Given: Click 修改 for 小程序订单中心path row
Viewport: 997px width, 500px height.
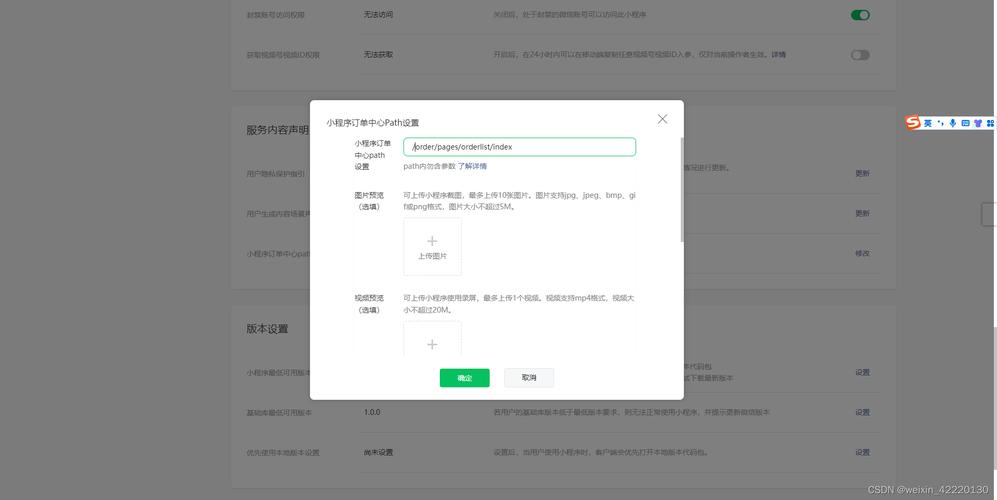Looking at the screenshot, I should pyautogui.click(x=862, y=253).
